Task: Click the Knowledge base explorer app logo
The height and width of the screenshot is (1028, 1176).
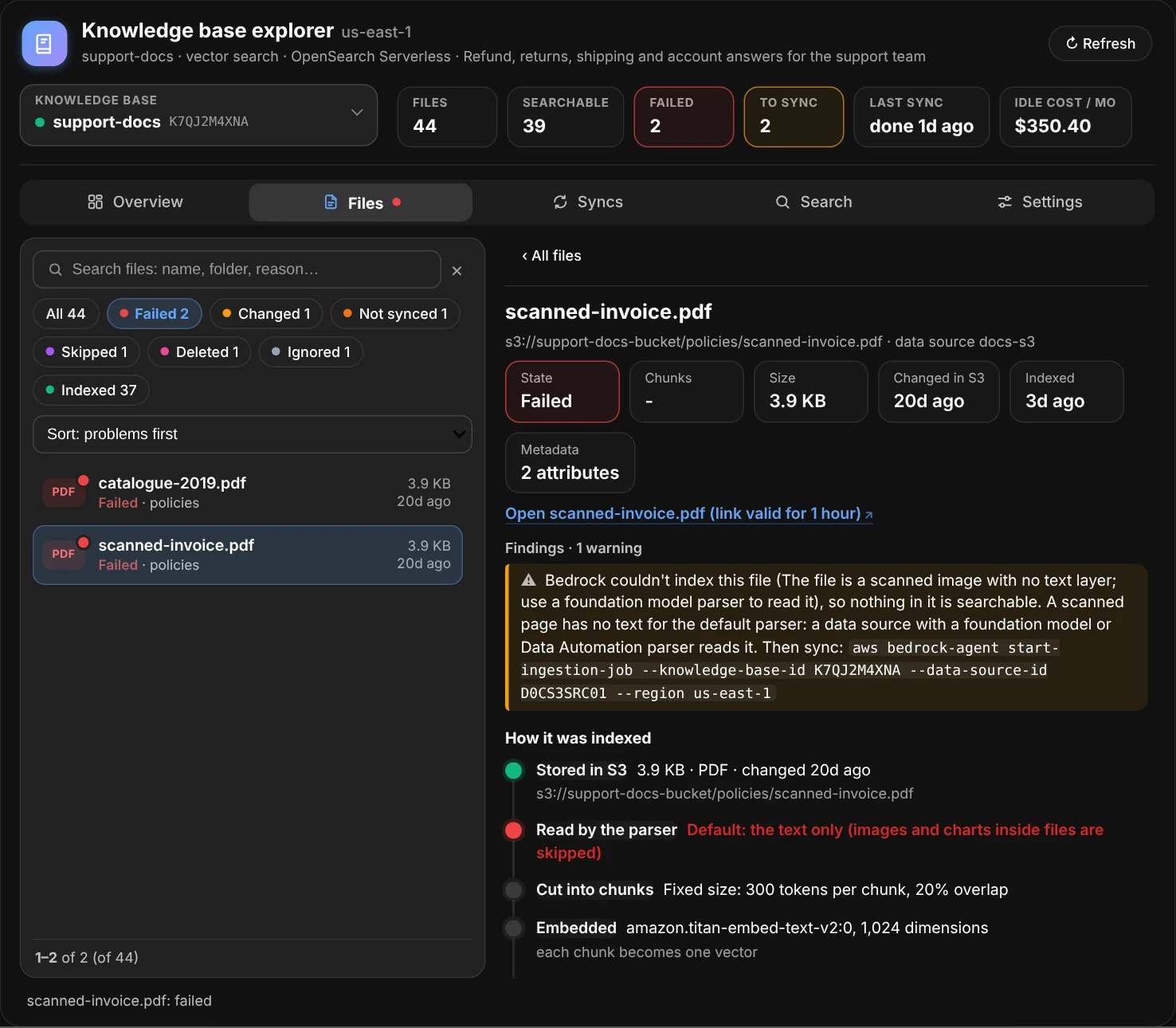Action: (x=45, y=43)
